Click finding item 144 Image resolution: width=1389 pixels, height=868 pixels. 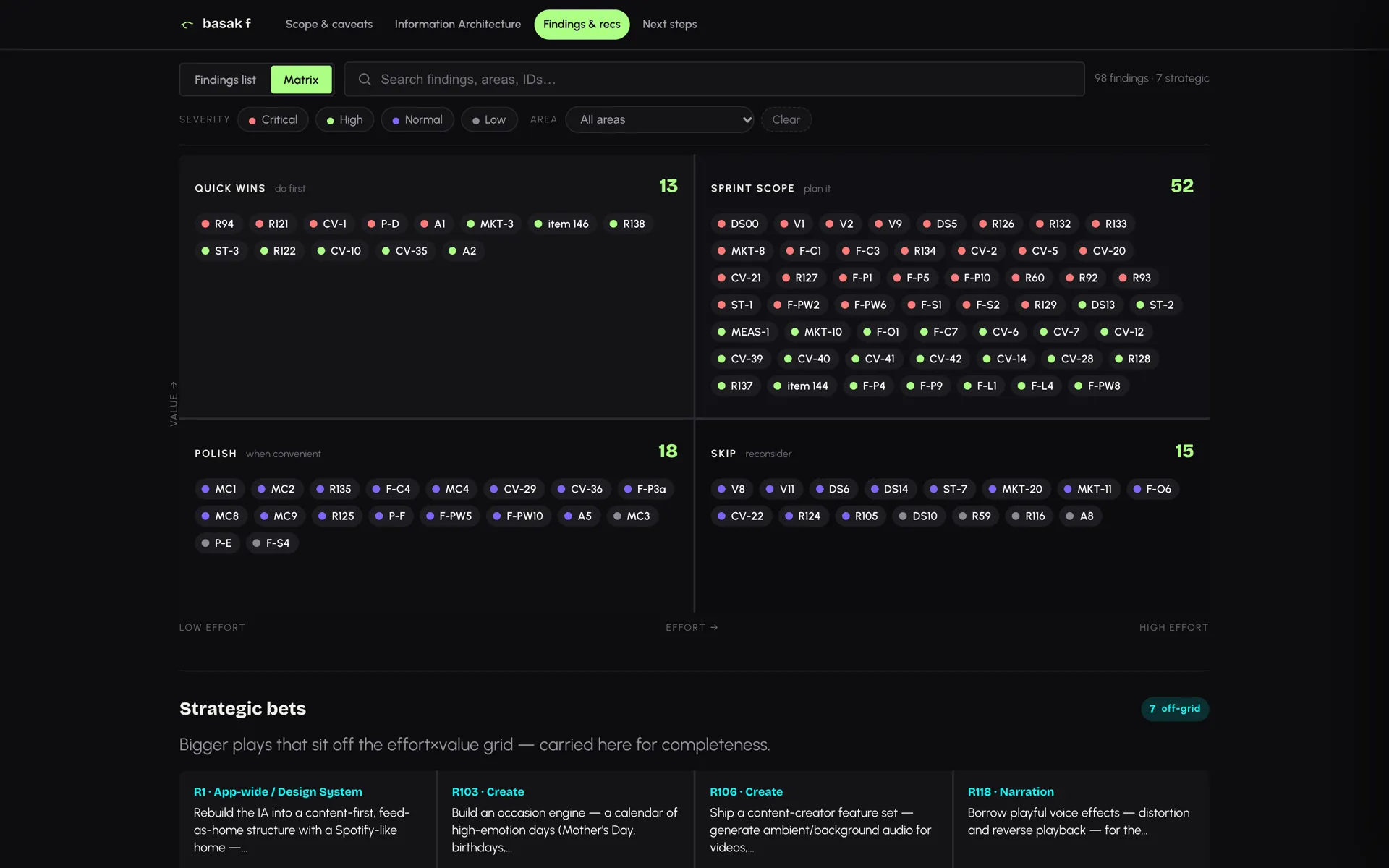tap(801, 386)
